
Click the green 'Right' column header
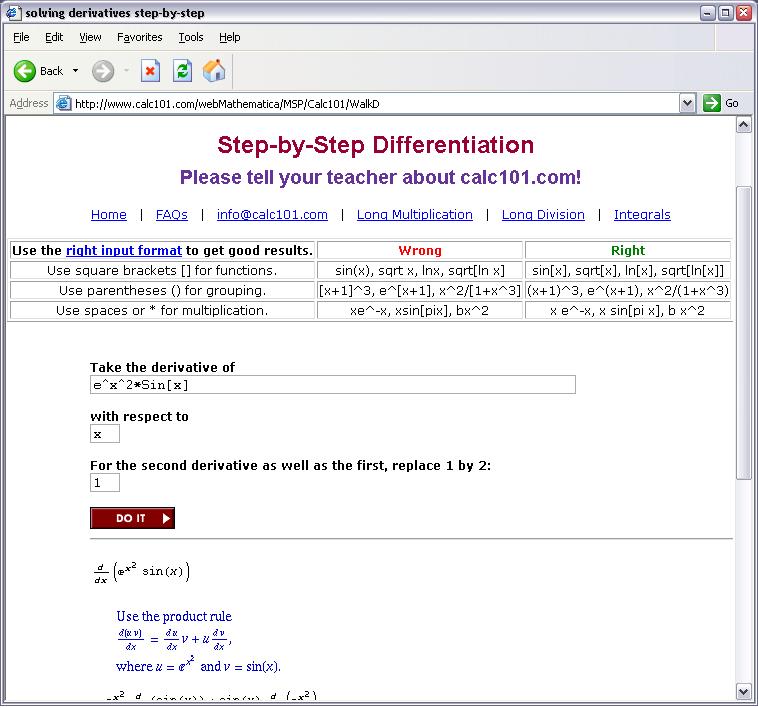coord(628,250)
